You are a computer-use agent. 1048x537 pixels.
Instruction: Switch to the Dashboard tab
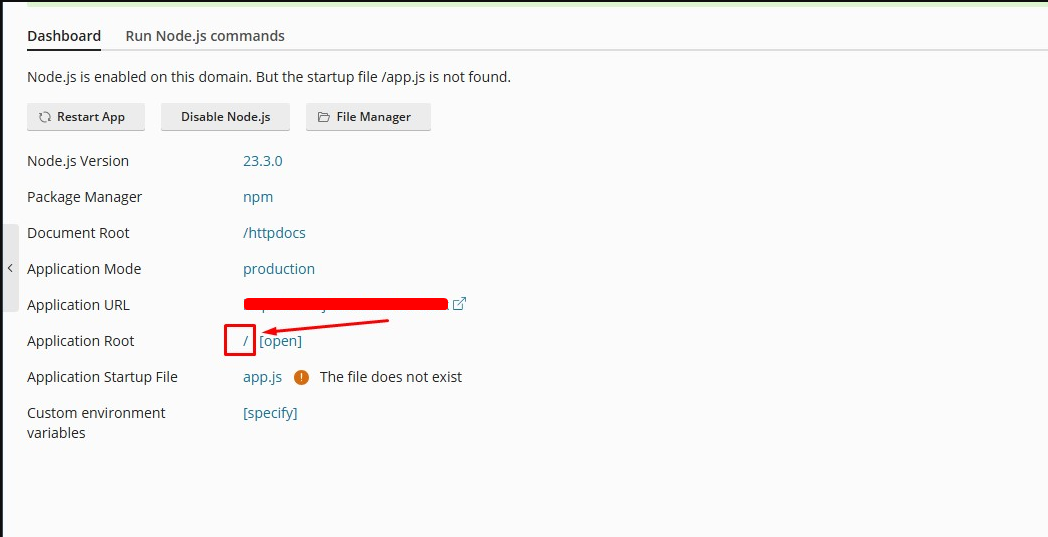pos(64,36)
